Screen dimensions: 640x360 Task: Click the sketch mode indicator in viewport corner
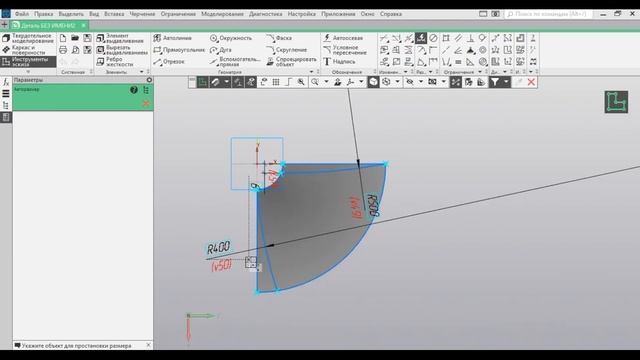(x=616, y=102)
